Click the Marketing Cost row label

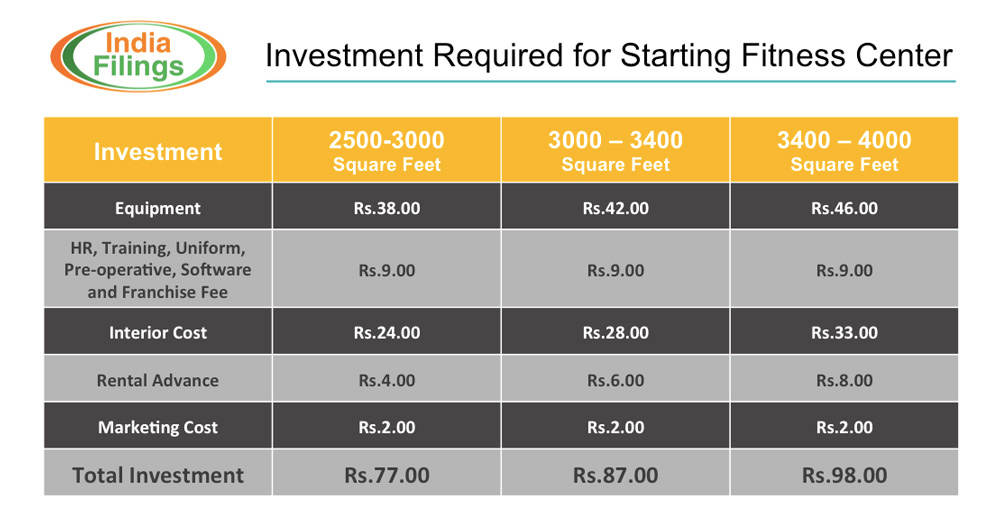coord(158,427)
